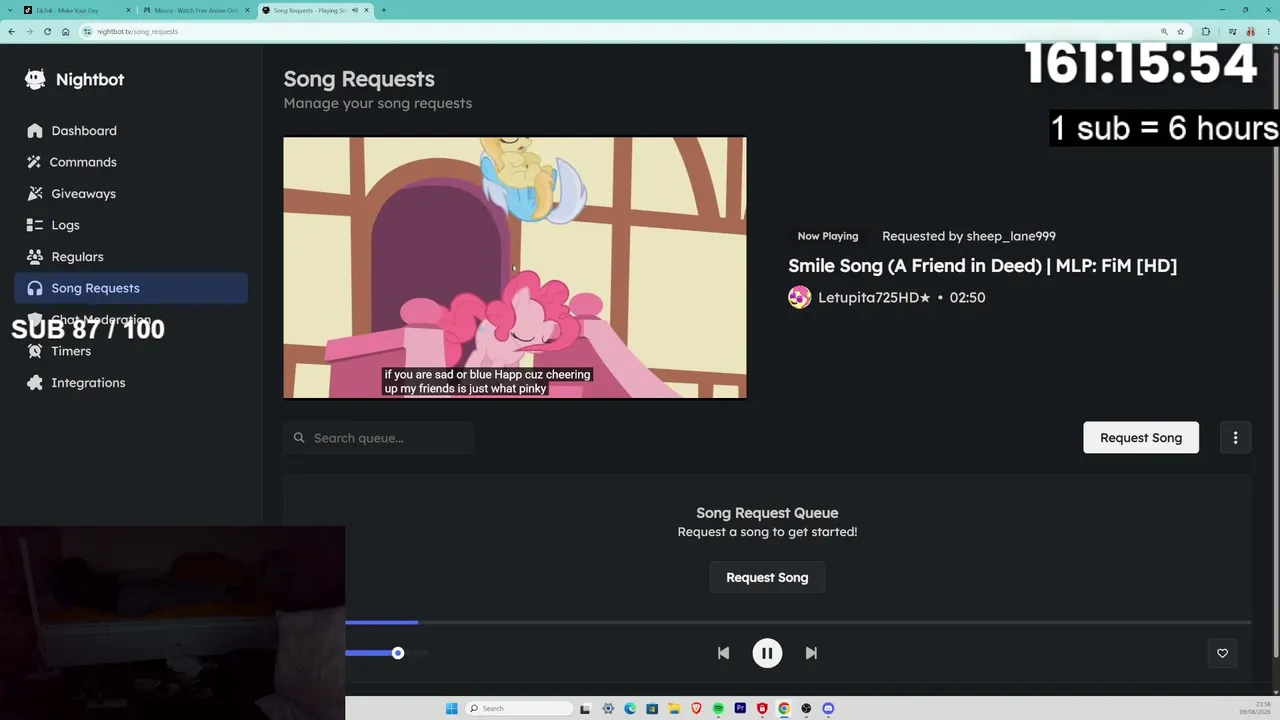This screenshot has height=720, width=1280.
Task: Seek within the song progress bar
Action: click(x=798, y=622)
